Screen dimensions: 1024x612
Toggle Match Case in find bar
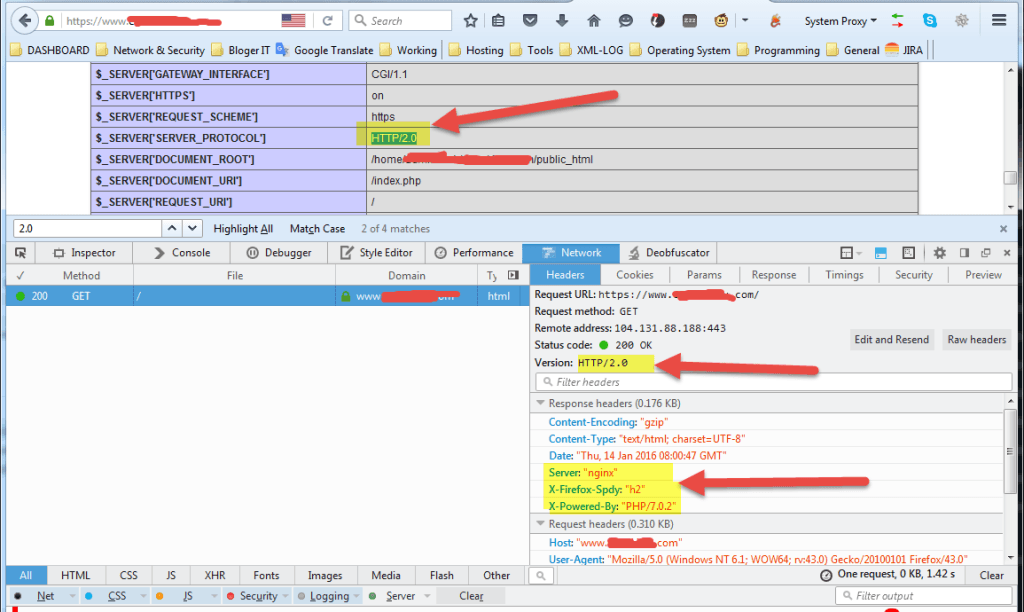pyautogui.click(x=317, y=229)
